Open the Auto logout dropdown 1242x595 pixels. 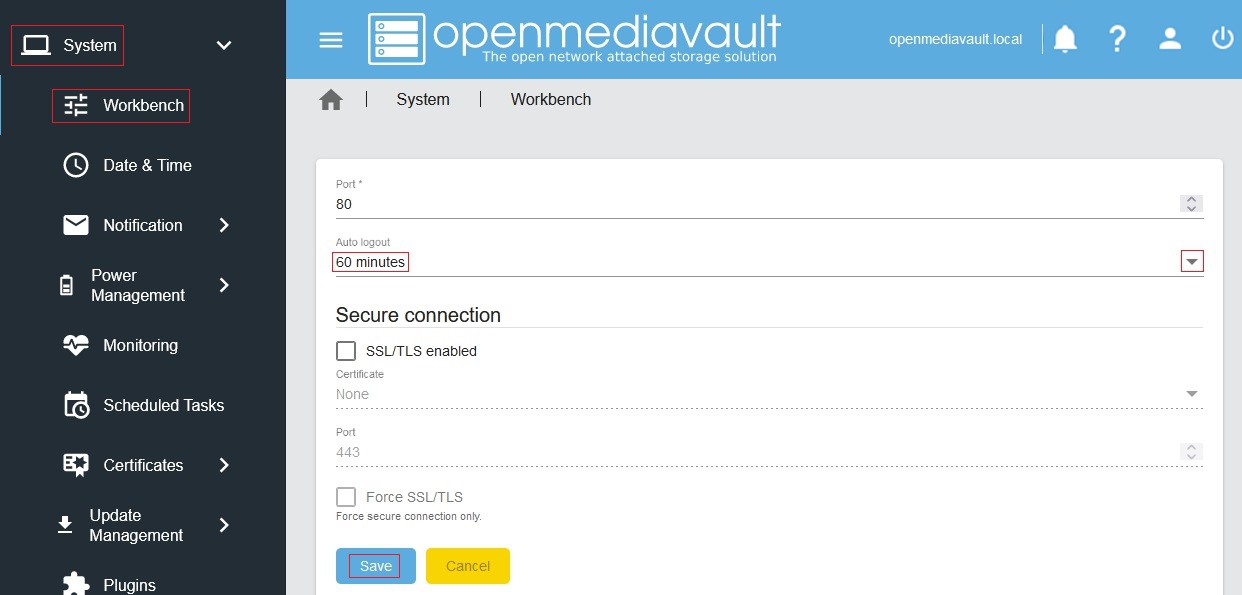coord(1191,262)
